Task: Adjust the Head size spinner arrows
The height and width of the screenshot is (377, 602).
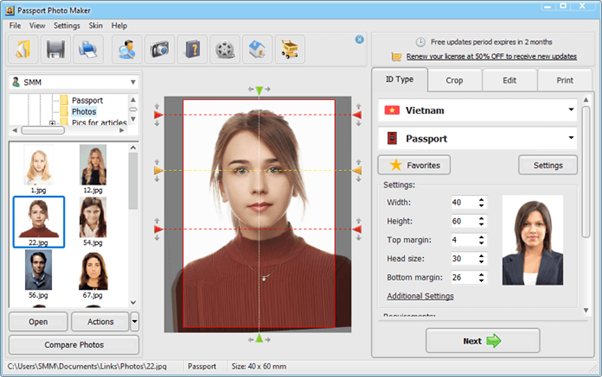Action: pos(481,259)
